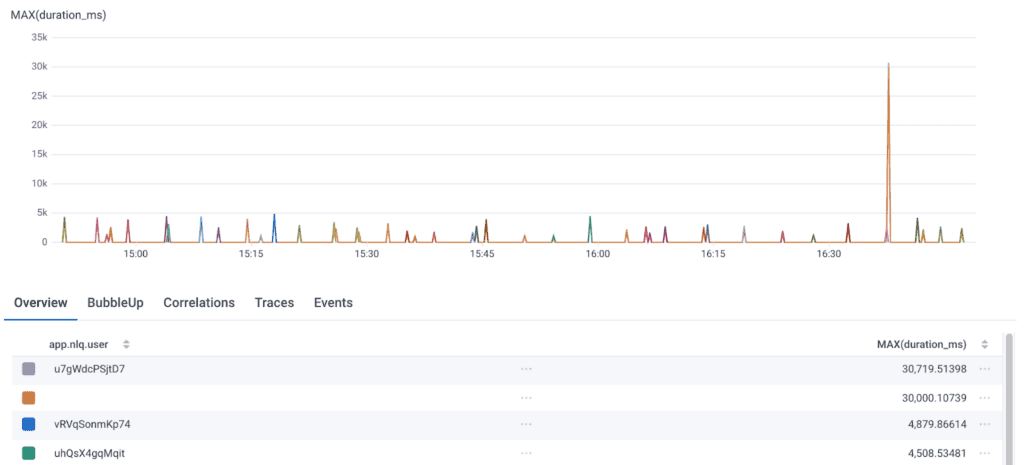Click the orange swatch of the unnamed user
The image size is (1024, 465).
point(29,397)
